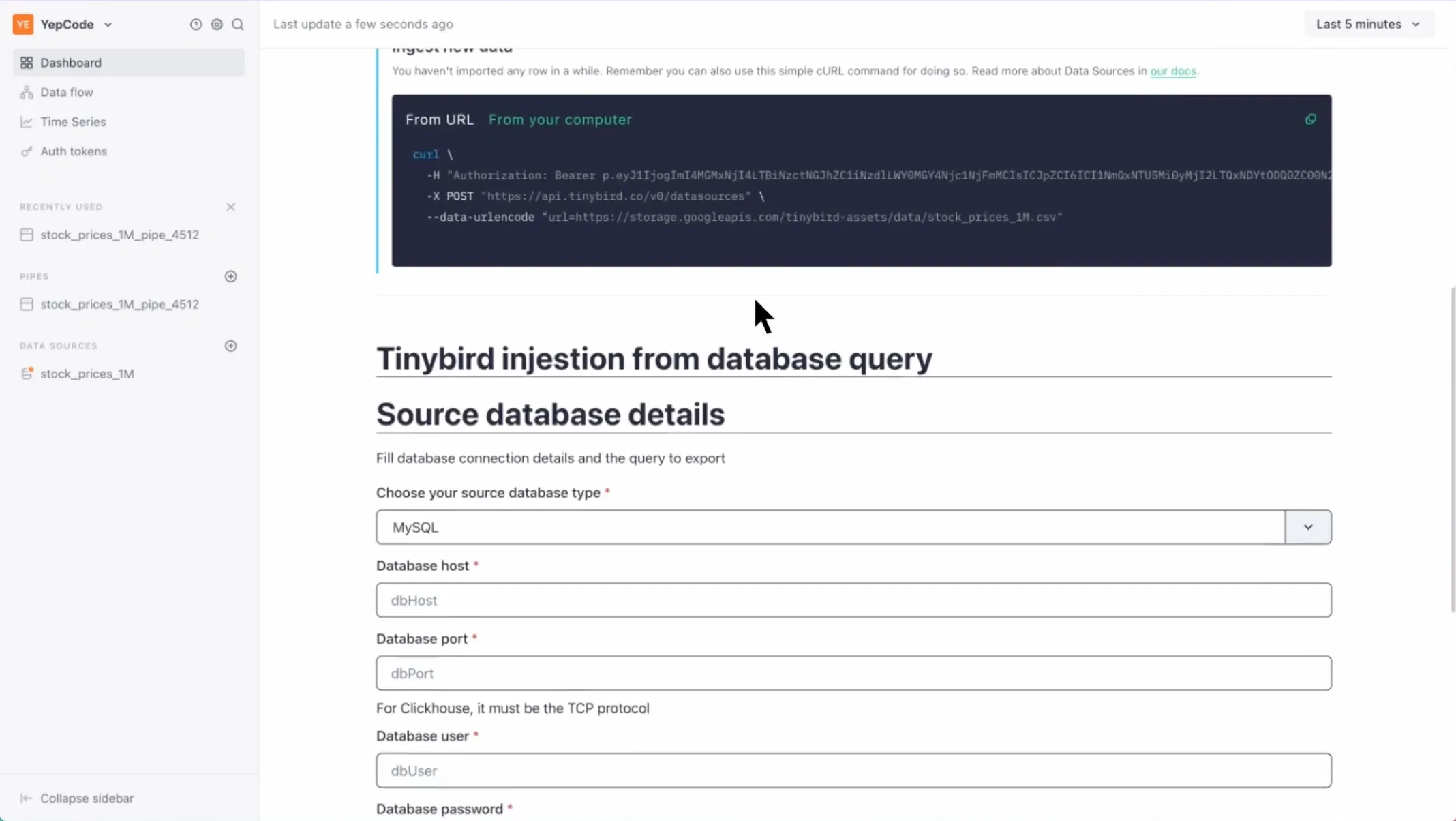The width and height of the screenshot is (1456, 821).
Task: Open the MySQL database type dropdown
Action: tap(1307, 527)
